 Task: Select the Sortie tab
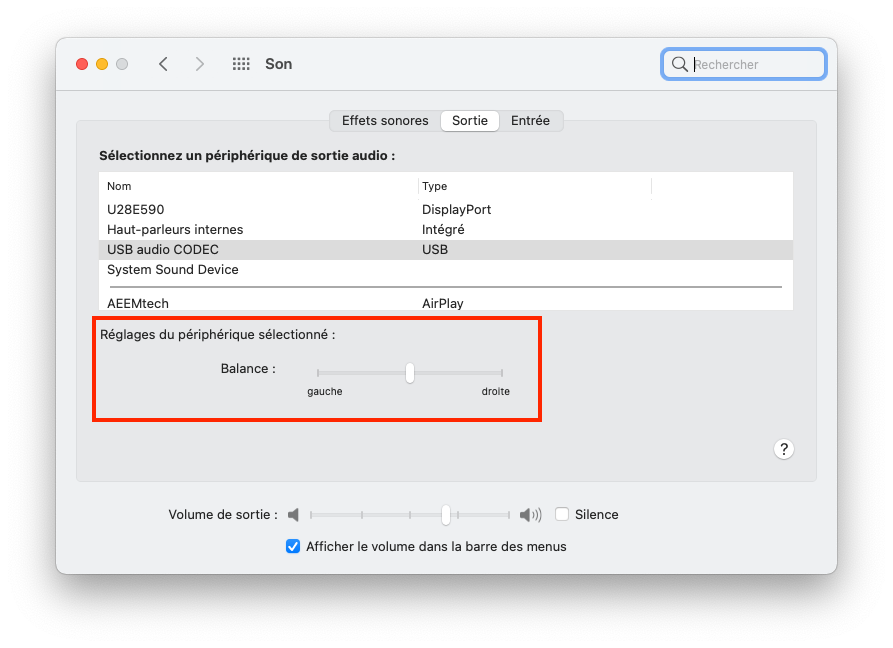469,121
